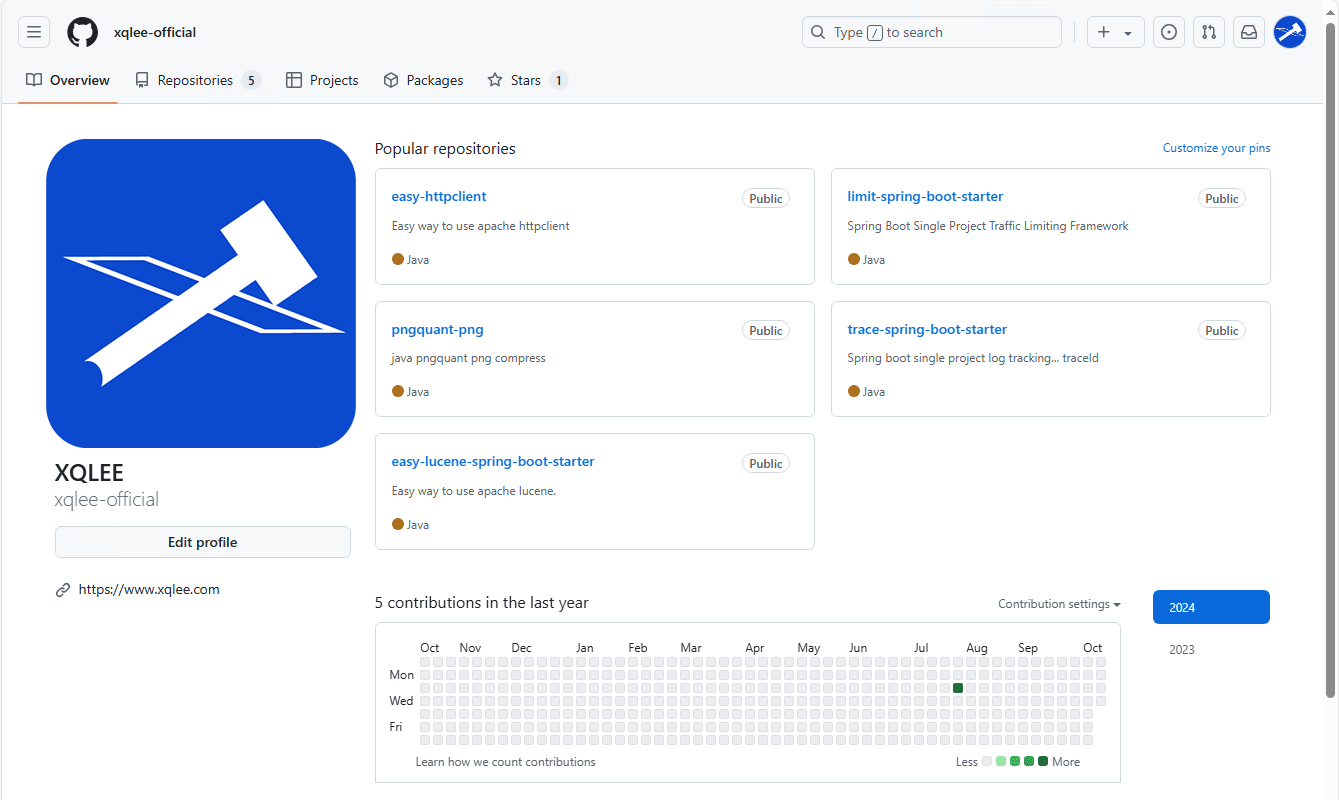
Task: Open the trace-spring-boot-starter repository
Action: (927, 330)
